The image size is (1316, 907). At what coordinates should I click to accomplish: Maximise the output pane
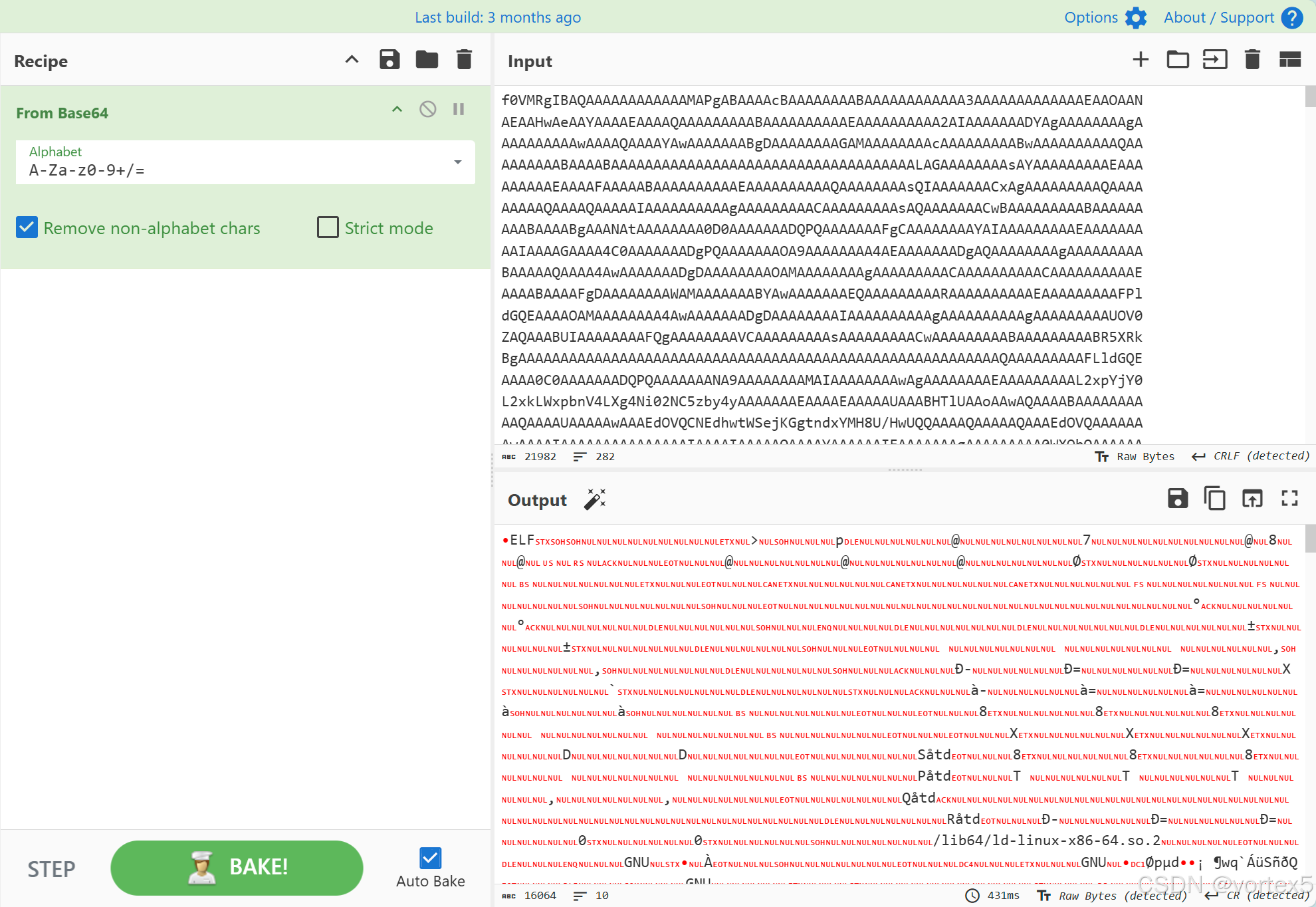pos(1289,498)
